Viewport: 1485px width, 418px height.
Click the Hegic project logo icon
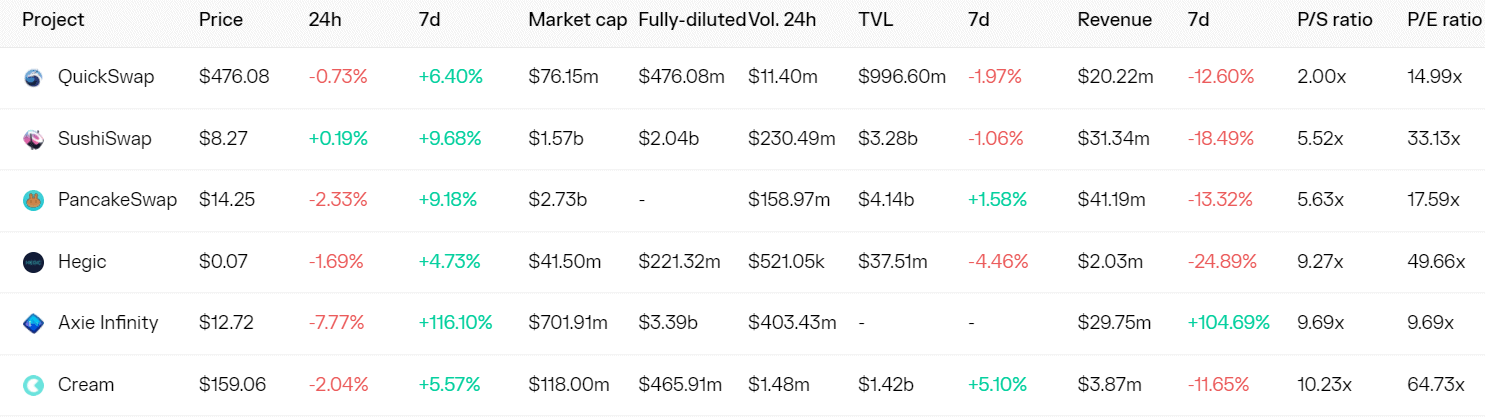(x=33, y=262)
